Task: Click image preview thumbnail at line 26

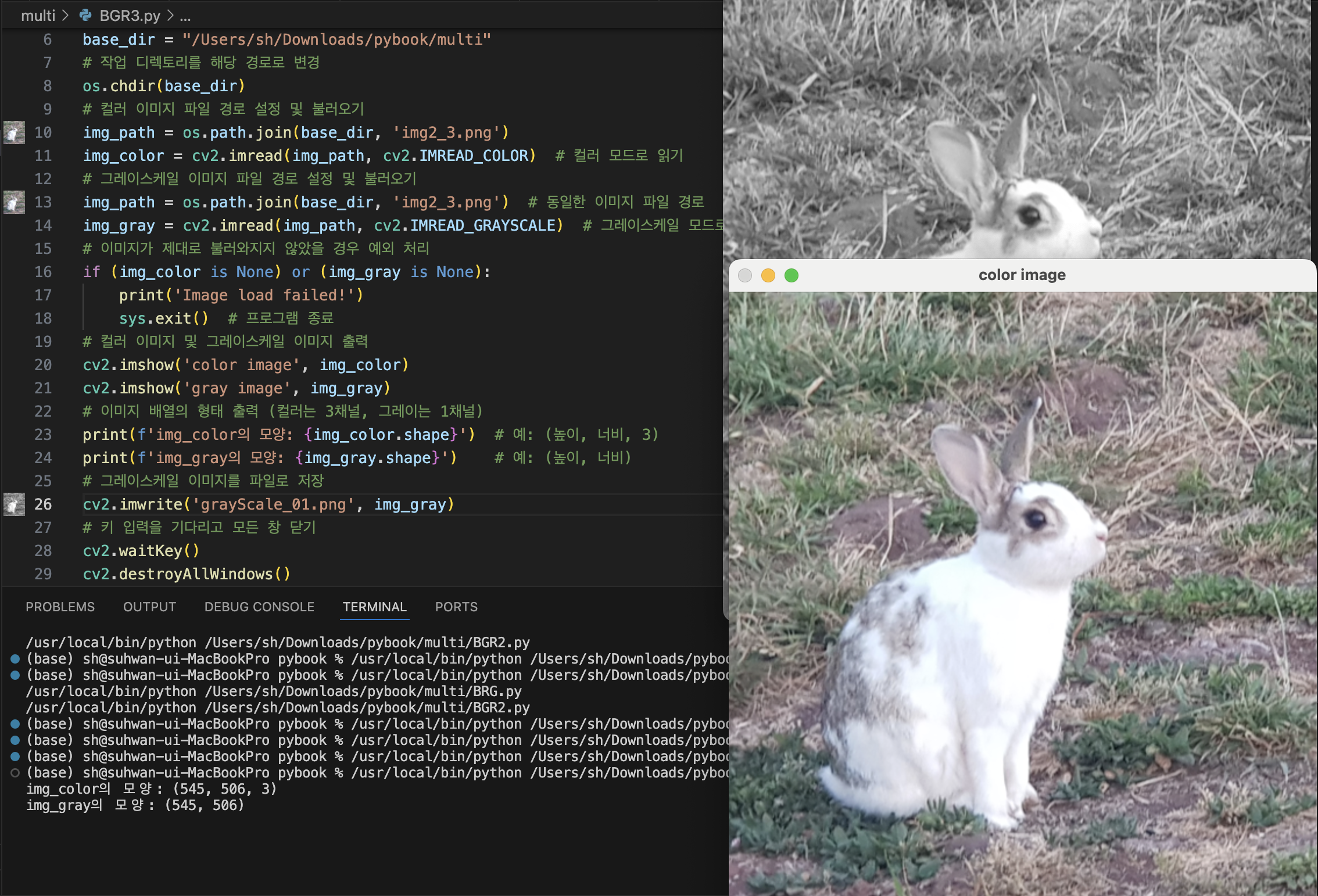Action: (x=14, y=504)
